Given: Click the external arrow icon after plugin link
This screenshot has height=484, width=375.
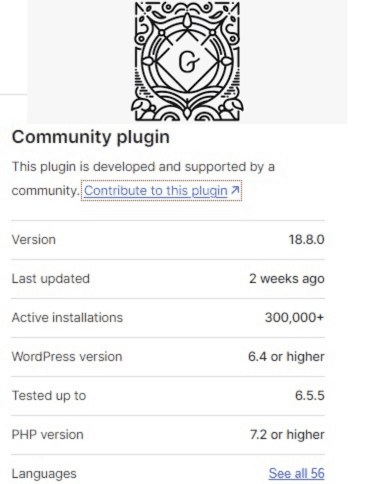Looking at the screenshot, I should click(235, 190).
